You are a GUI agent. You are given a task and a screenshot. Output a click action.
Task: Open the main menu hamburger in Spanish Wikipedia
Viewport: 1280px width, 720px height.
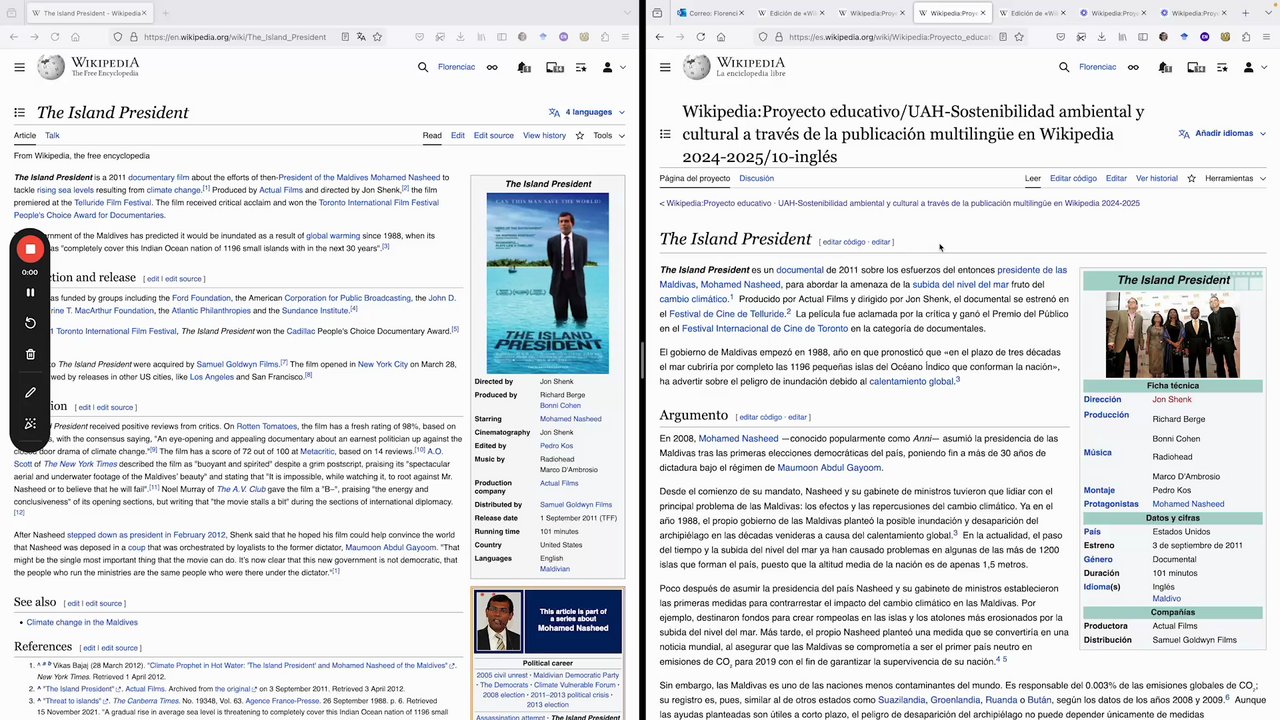(664, 67)
